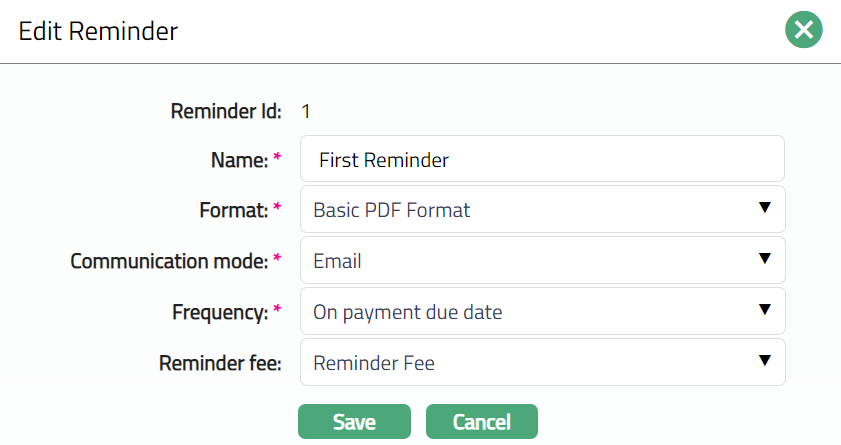This screenshot has height=445, width=841.
Task: Click the Format field label
Action: pyautogui.click(x=233, y=210)
